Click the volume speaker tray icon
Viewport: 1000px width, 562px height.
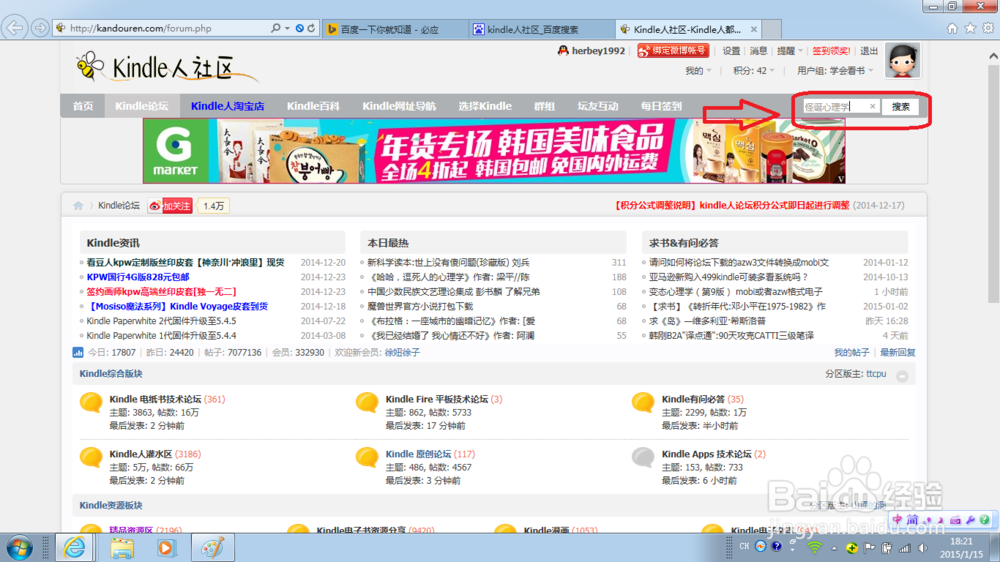pos(923,548)
